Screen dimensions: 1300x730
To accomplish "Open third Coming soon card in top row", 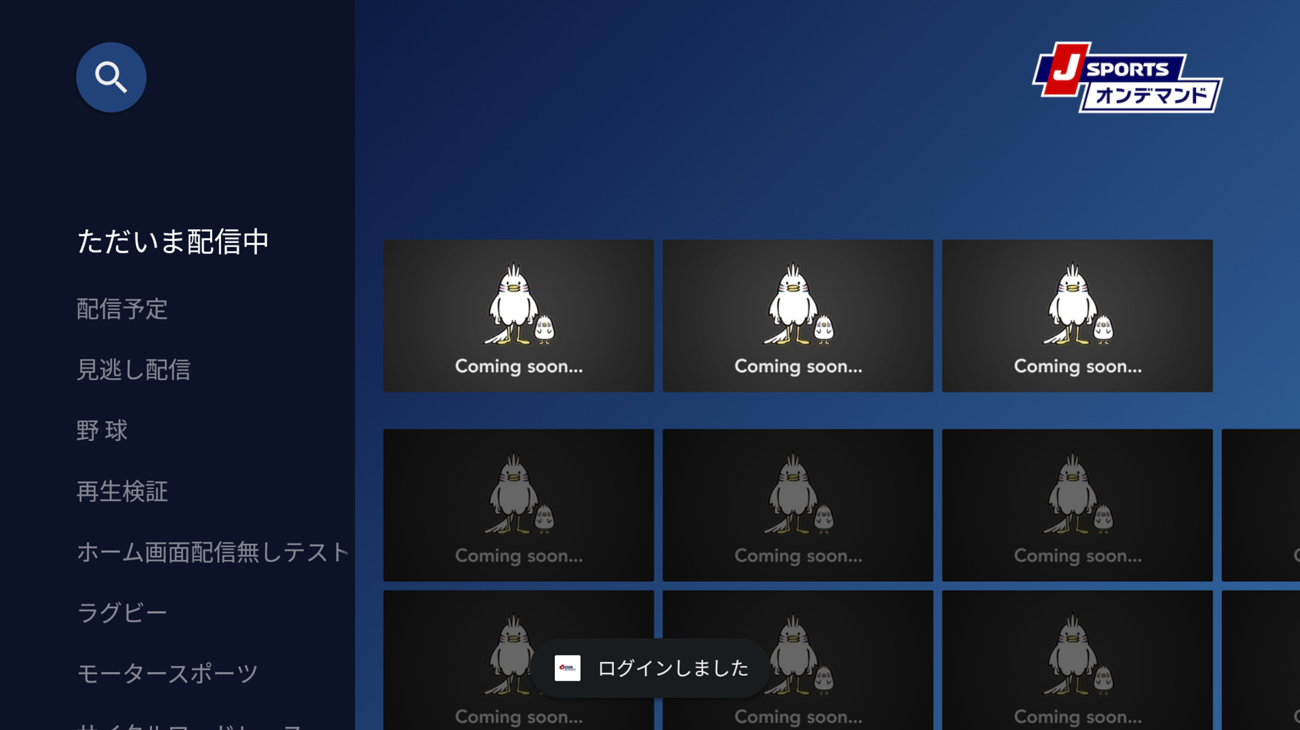I will coord(1077,316).
